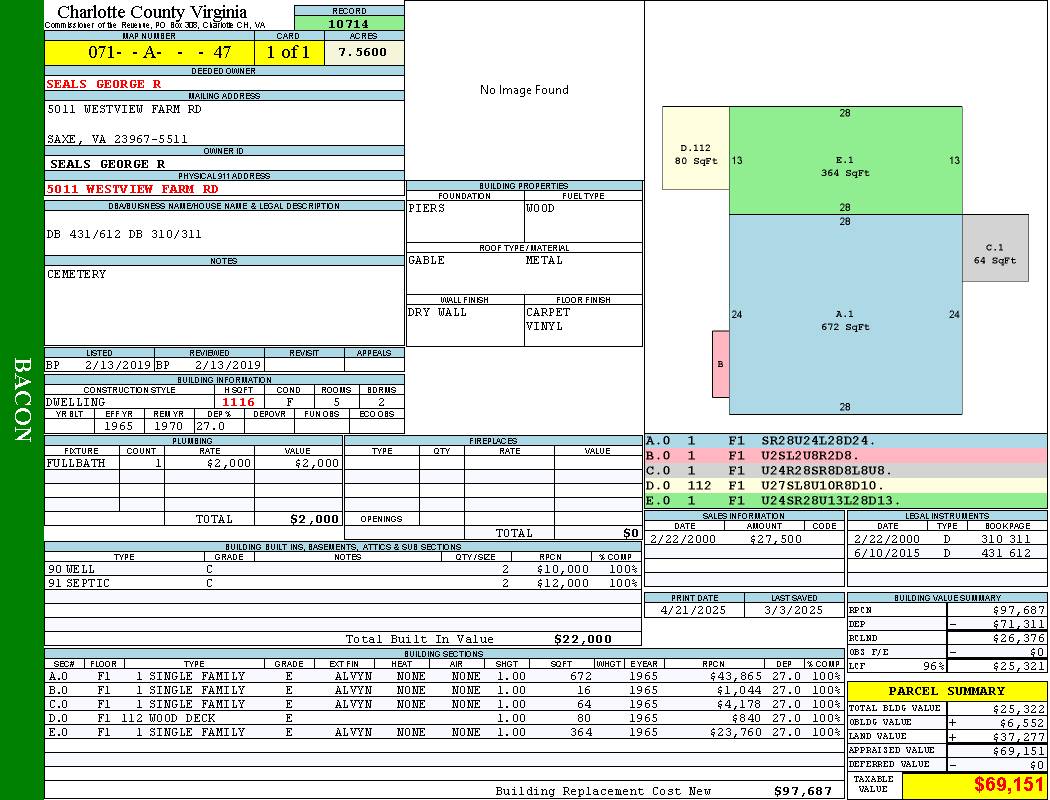1050x800 pixels.
Task: Click OBLDG value $6,552
Action: [1022, 723]
